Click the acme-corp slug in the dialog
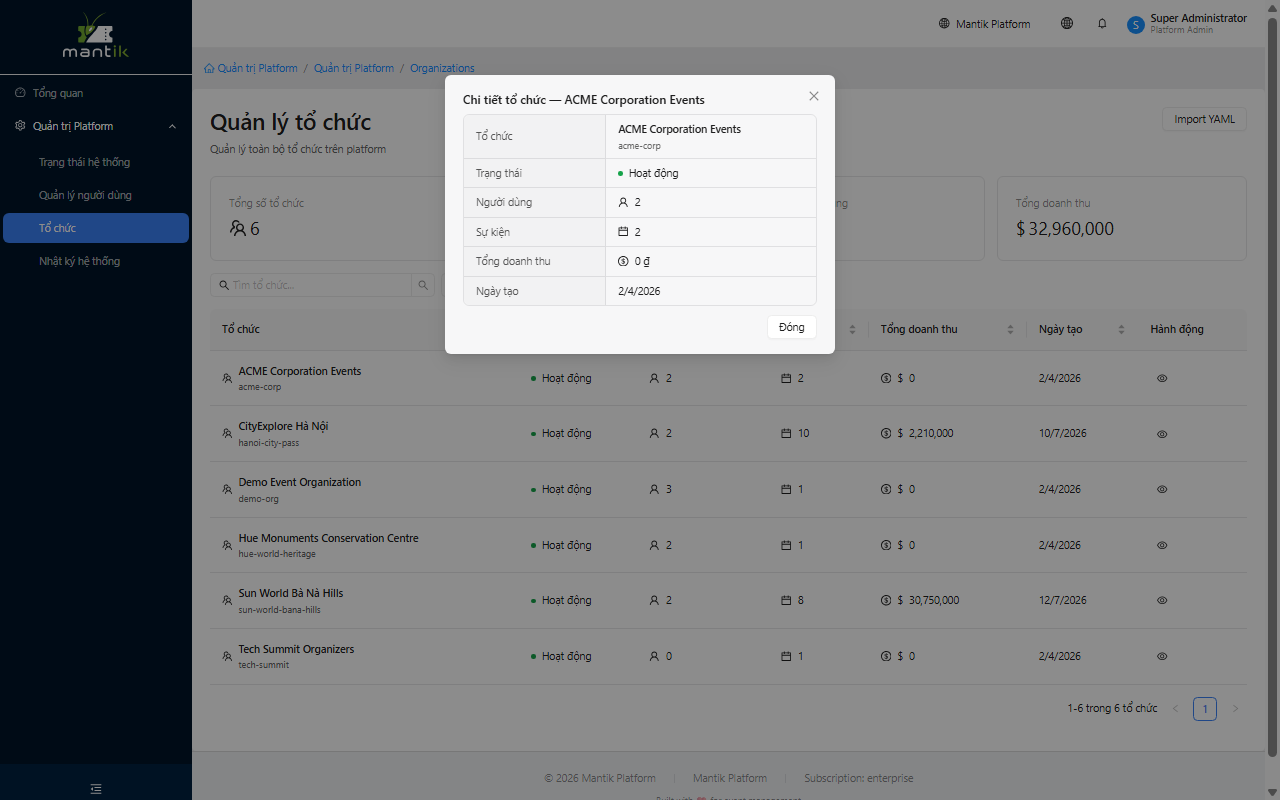This screenshot has width=1280, height=800. [639, 146]
